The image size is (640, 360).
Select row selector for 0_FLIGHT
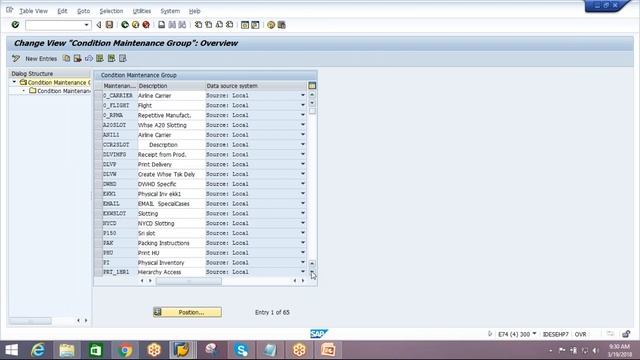click(98, 105)
